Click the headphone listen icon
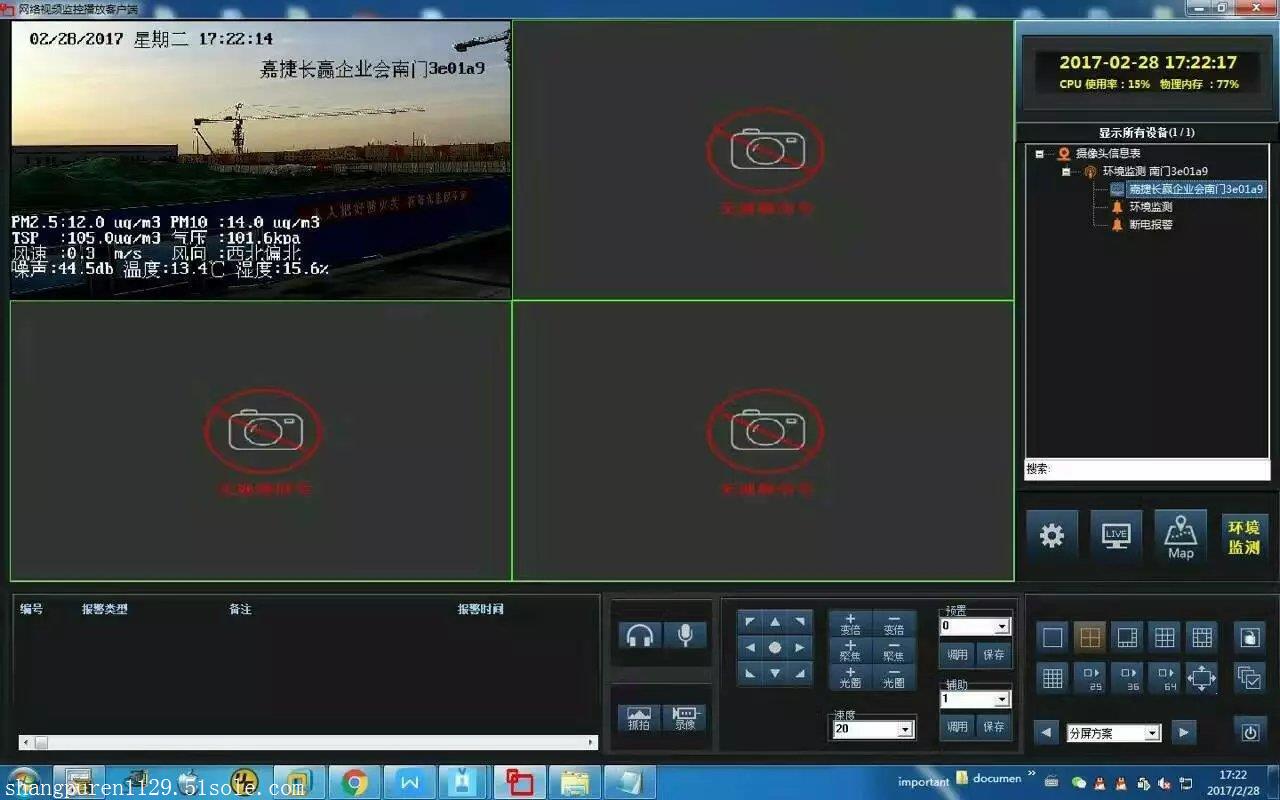Image resolution: width=1280 pixels, height=800 pixels. click(x=640, y=636)
